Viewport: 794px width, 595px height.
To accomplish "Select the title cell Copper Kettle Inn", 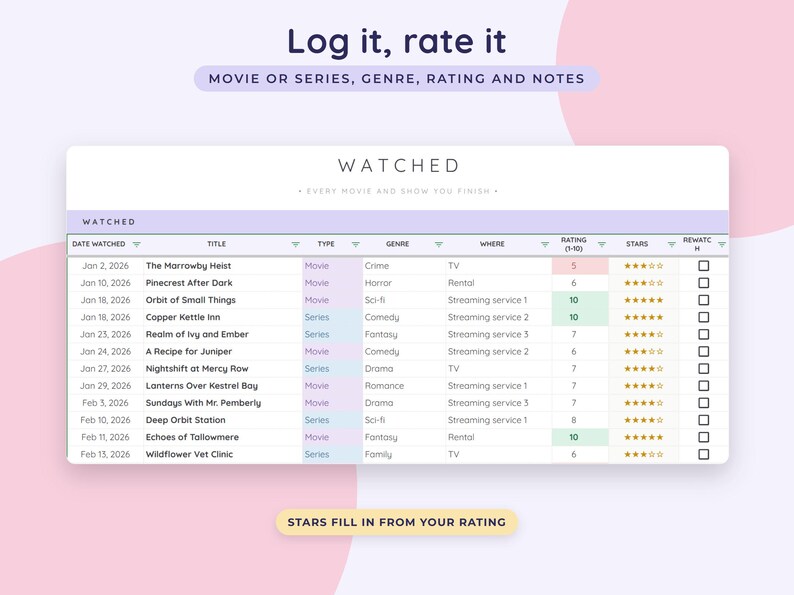I will pos(223,318).
